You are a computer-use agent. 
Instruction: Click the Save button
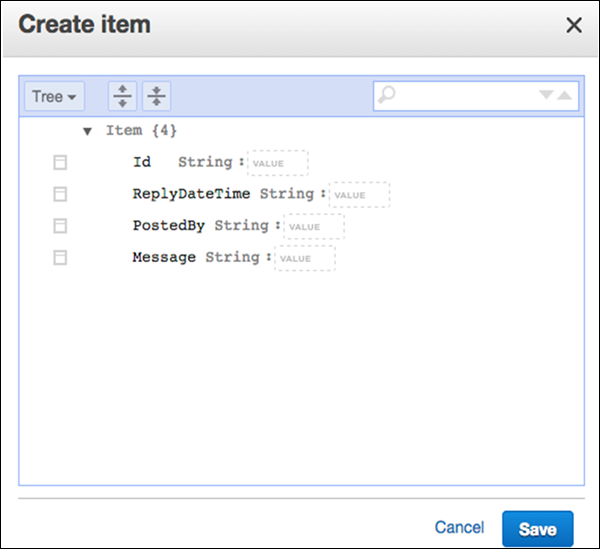(537, 529)
